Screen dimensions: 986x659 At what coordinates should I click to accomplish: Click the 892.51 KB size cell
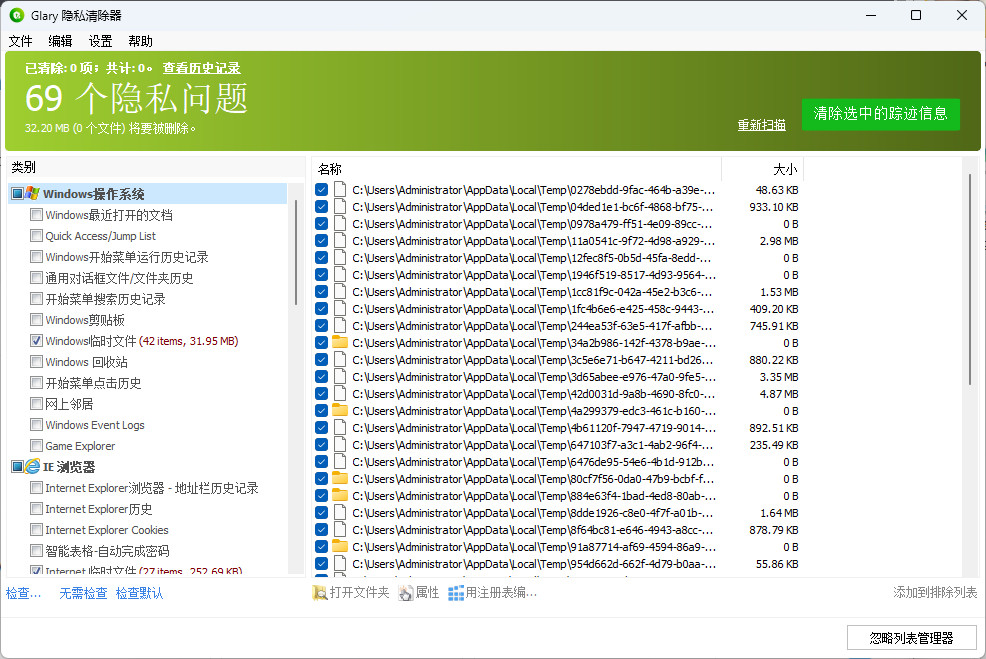(773, 428)
